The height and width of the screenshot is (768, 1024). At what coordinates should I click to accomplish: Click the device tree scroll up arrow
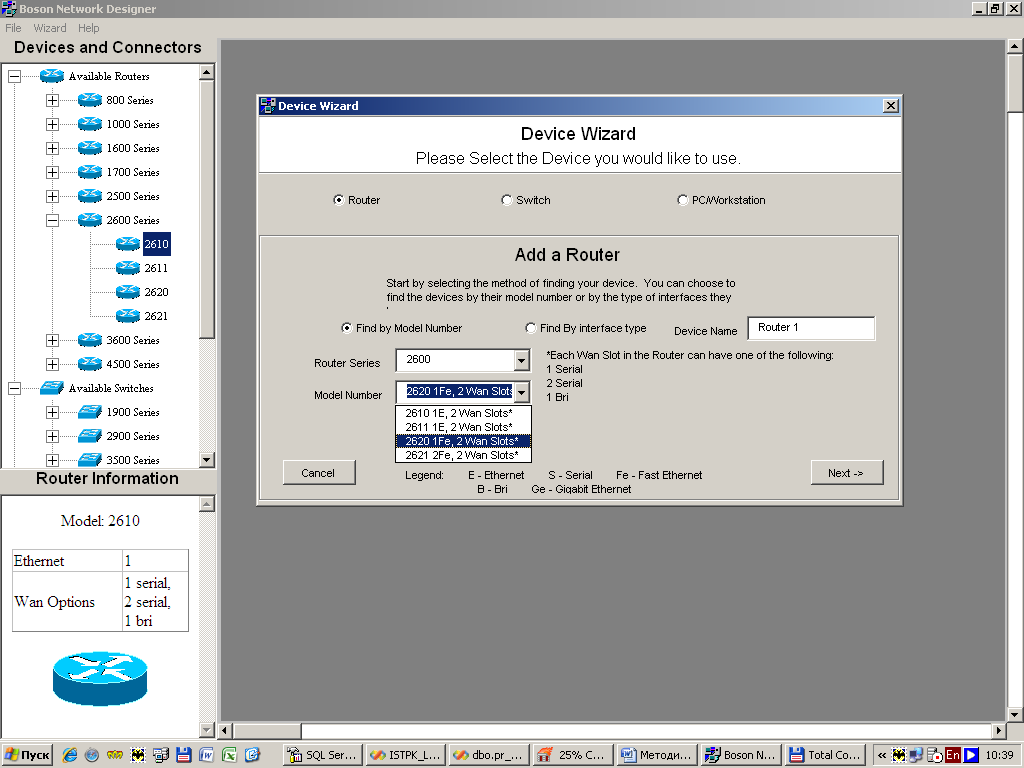pos(206,72)
